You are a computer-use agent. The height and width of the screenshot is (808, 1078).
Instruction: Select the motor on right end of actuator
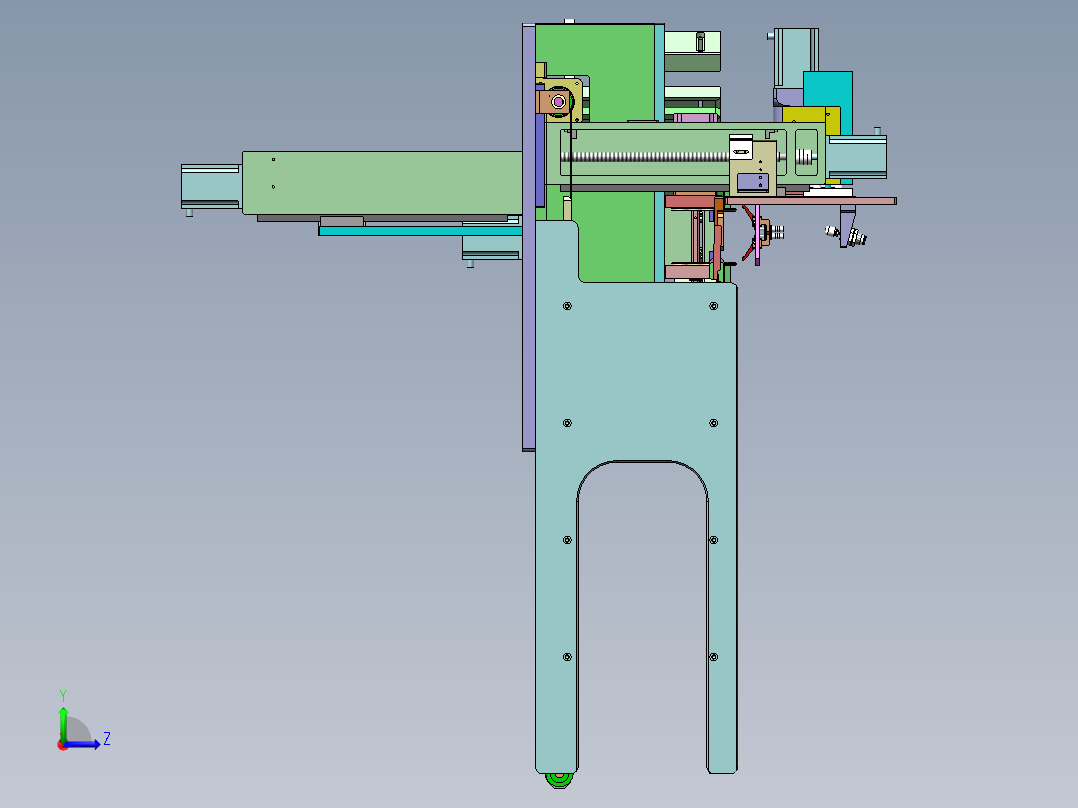click(x=856, y=157)
